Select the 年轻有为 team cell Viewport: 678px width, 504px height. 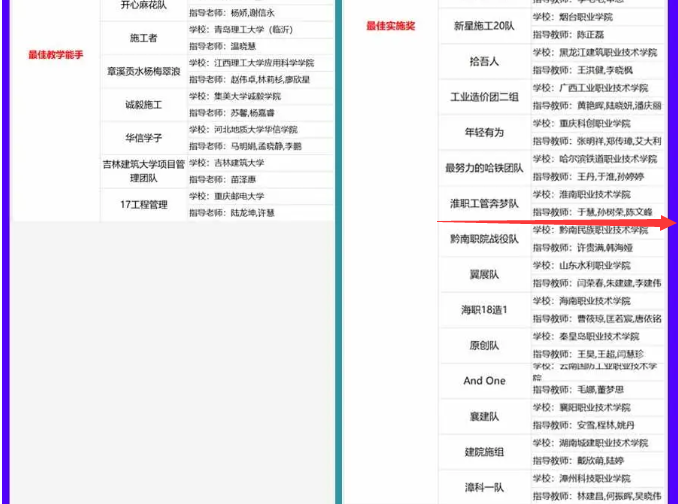484,132
